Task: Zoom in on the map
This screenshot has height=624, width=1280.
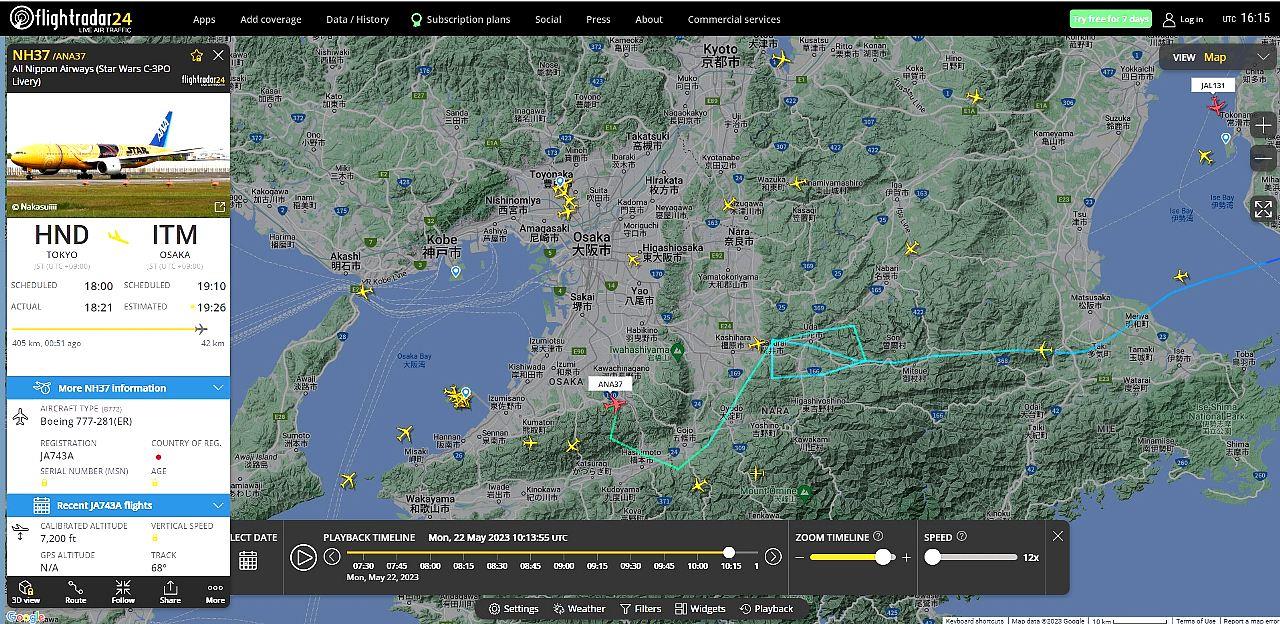Action: 1263,126
